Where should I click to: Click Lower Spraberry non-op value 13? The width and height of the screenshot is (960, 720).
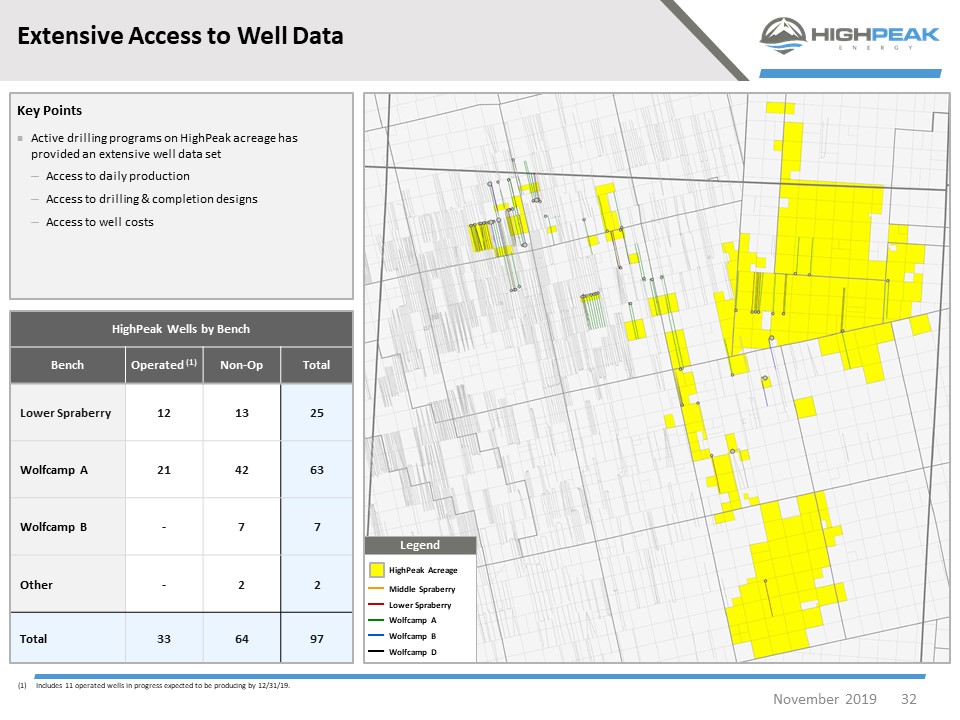[242, 413]
